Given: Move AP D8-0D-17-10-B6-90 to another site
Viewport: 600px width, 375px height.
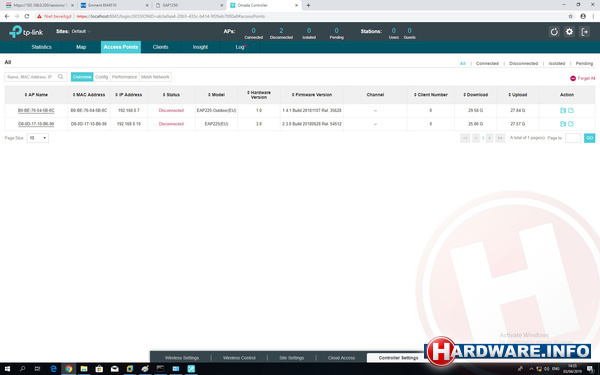Looking at the screenshot, I should 562,124.
